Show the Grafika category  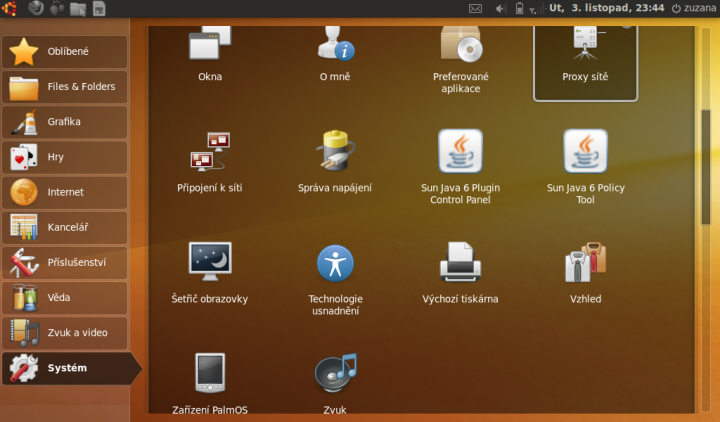(64, 122)
